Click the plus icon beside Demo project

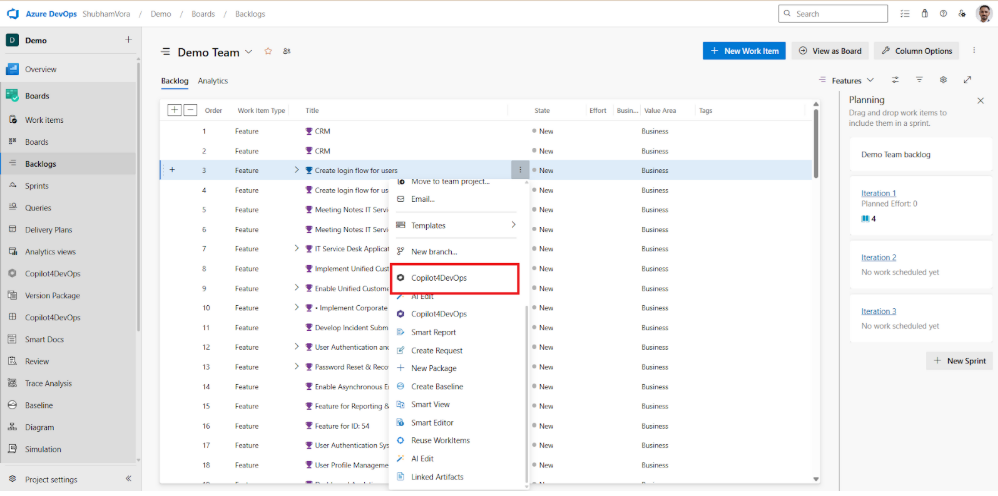(x=128, y=39)
